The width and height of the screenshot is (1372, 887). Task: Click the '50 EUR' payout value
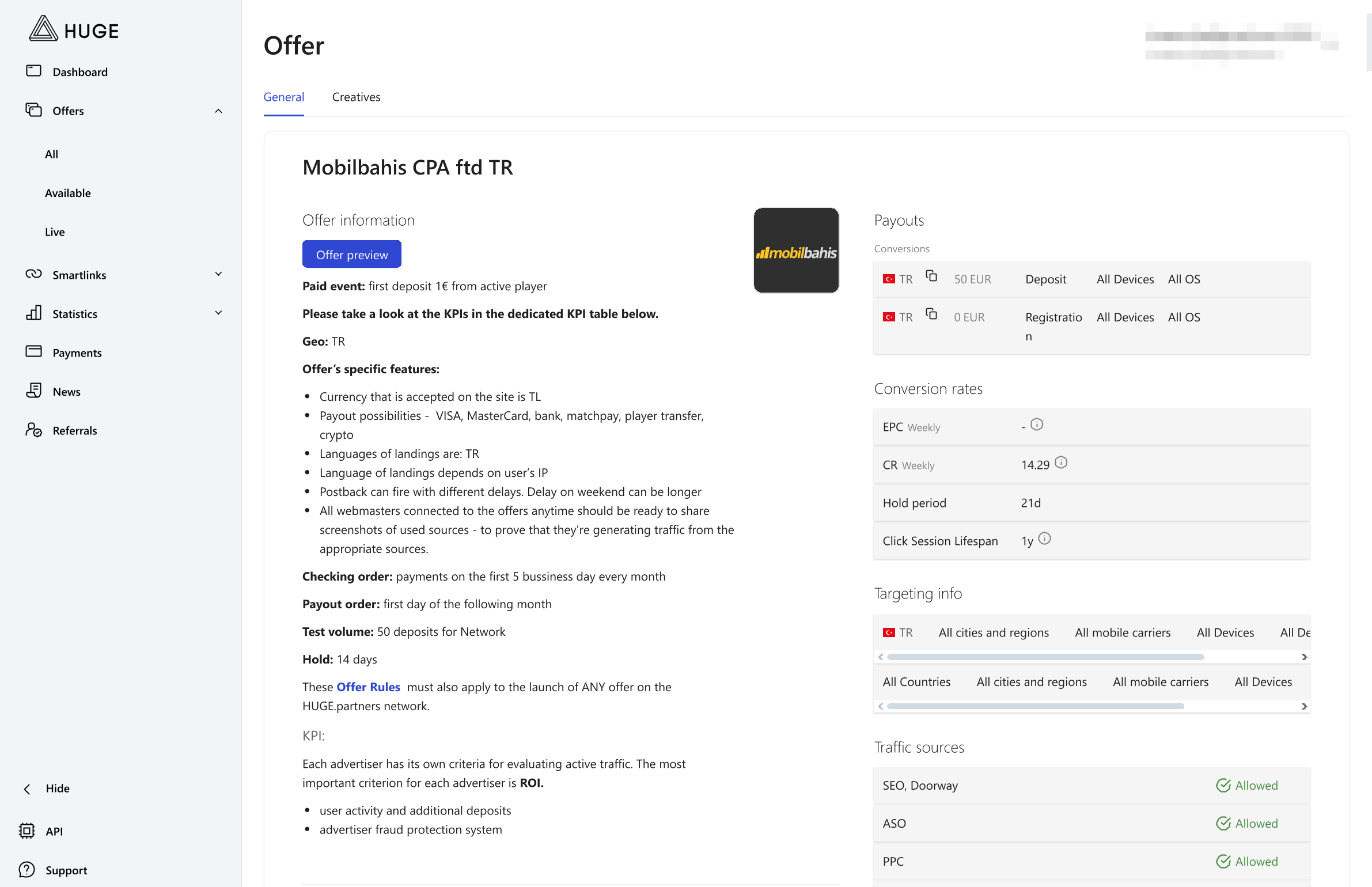point(972,279)
